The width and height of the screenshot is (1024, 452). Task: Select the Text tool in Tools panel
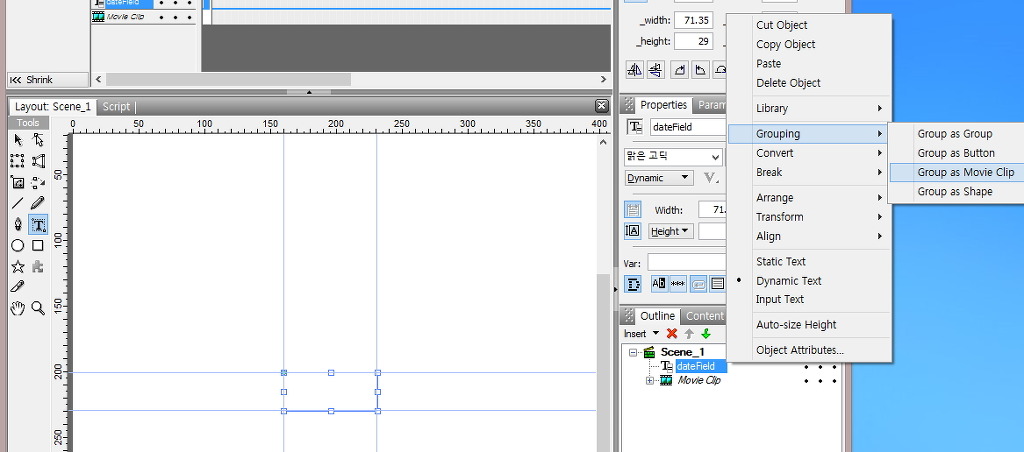pyautogui.click(x=38, y=224)
